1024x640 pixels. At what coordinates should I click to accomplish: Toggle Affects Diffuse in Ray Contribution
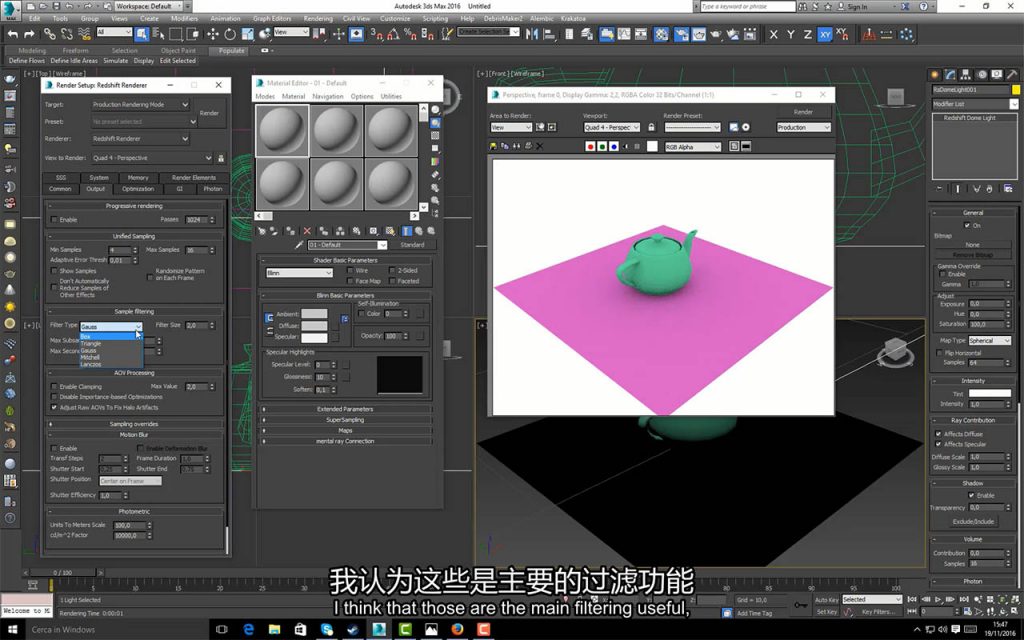click(938, 434)
